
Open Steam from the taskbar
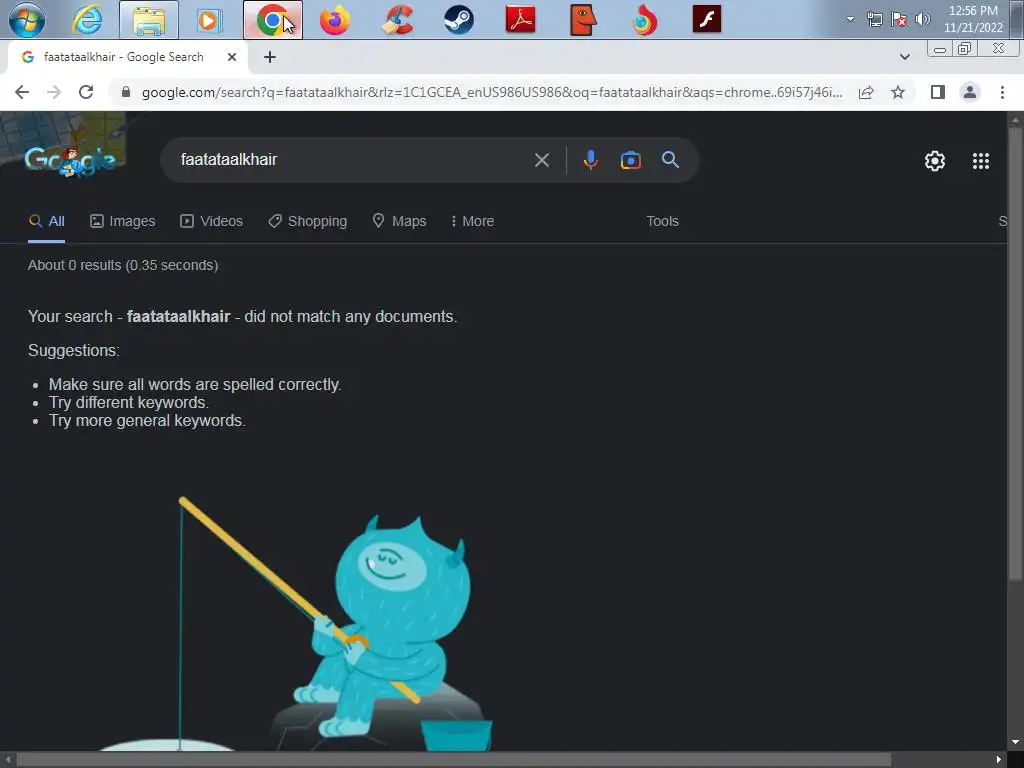(x=458, y=20)
